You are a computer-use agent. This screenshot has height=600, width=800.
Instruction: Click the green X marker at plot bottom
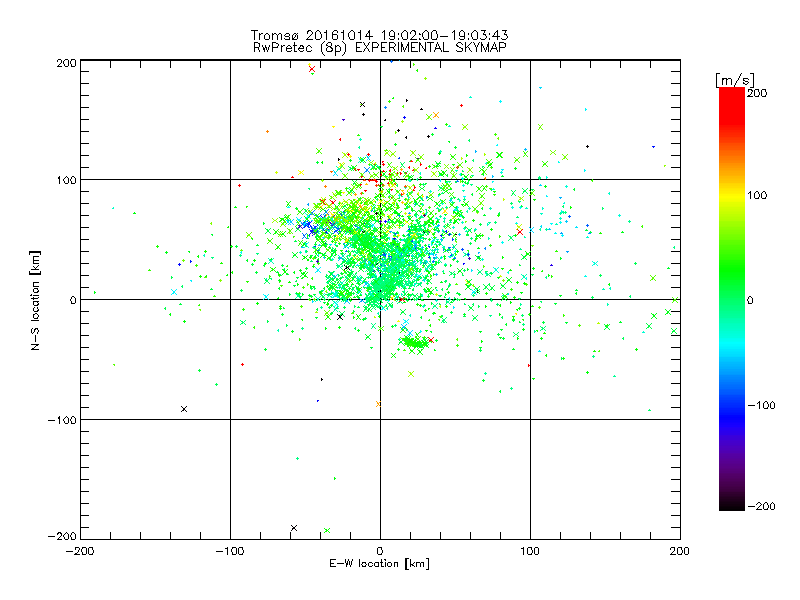[x=327, y=531]
